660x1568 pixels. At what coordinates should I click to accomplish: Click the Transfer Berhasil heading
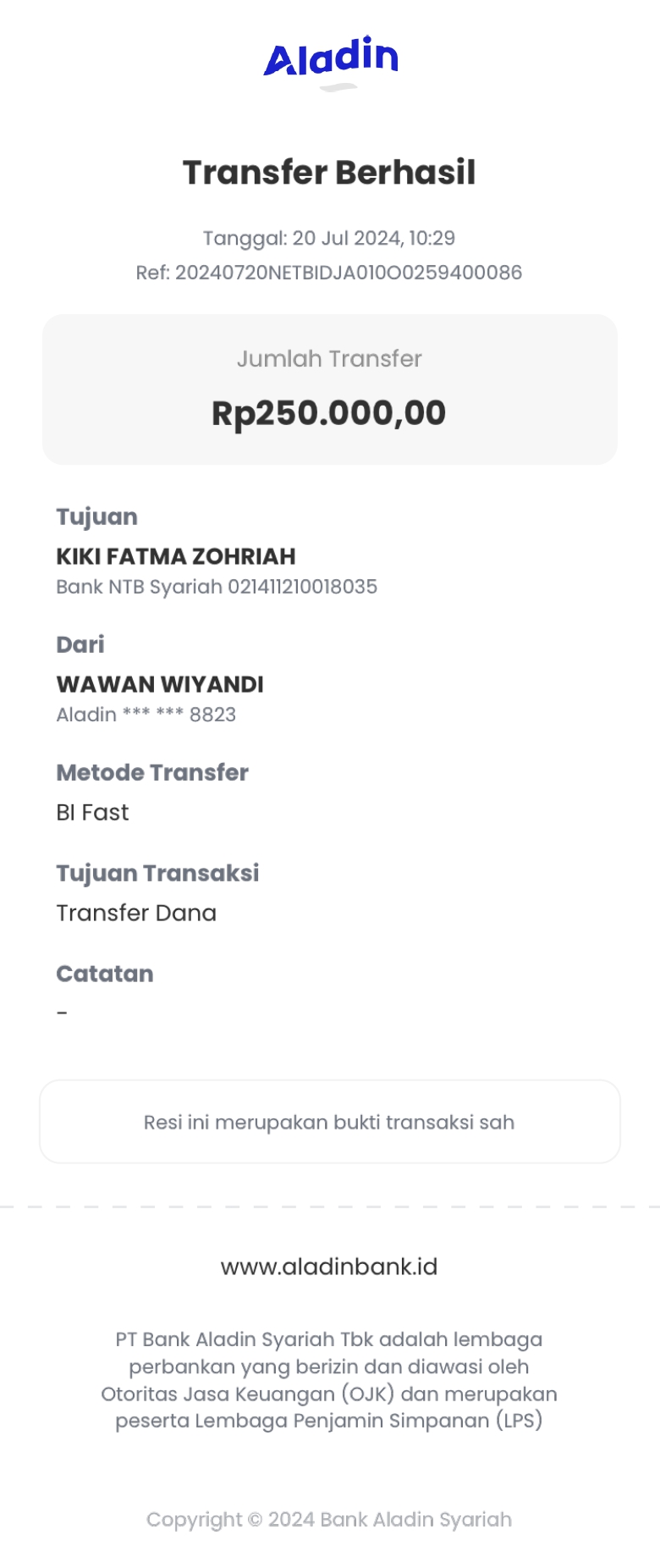point(329,173)
